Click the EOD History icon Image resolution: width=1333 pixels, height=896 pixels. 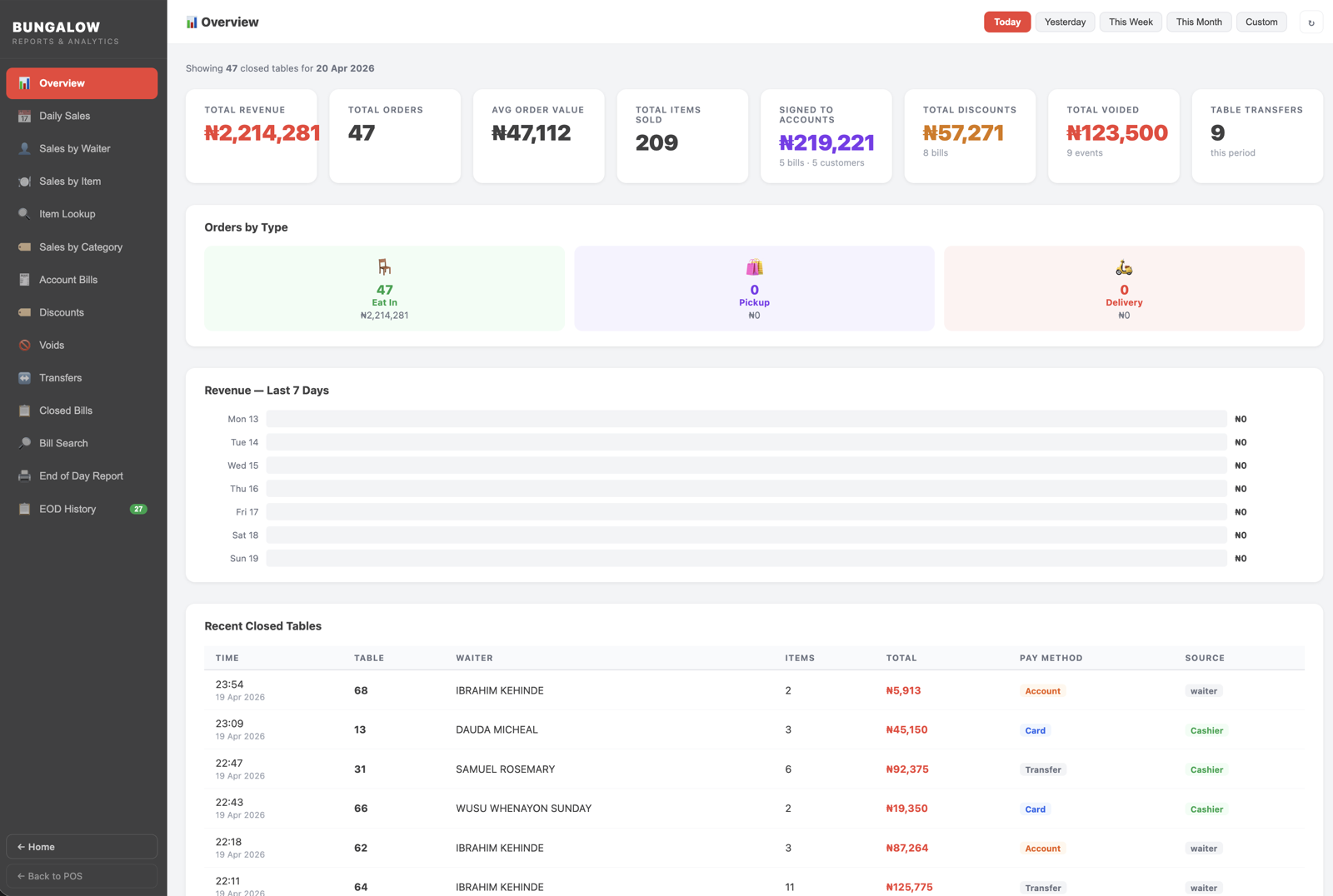click(x=24, y=509)
